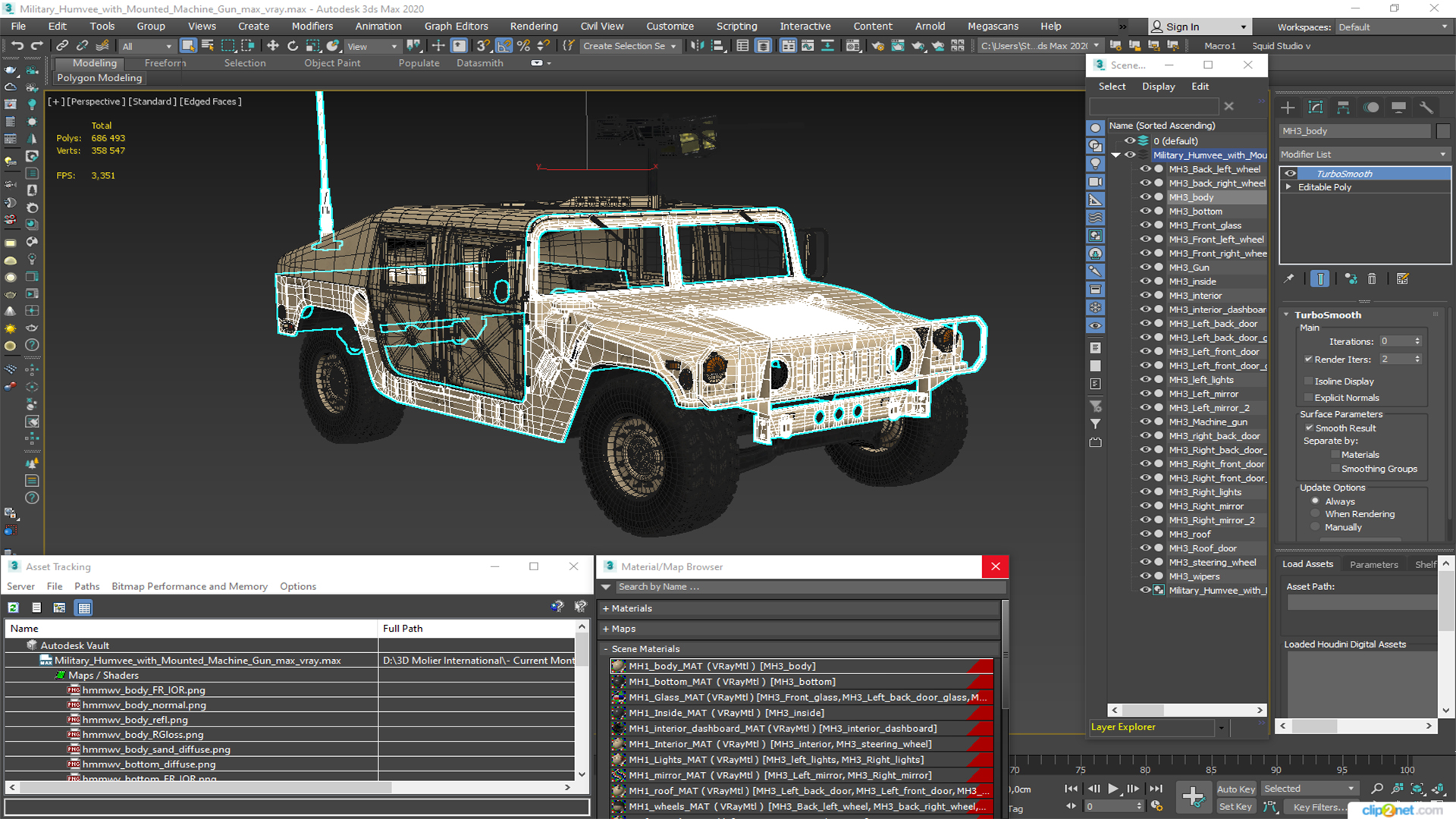This screenshot has width=1456, height=819.
Task: Click Zoom magnifier viewport control
Action: point(1377,789)
